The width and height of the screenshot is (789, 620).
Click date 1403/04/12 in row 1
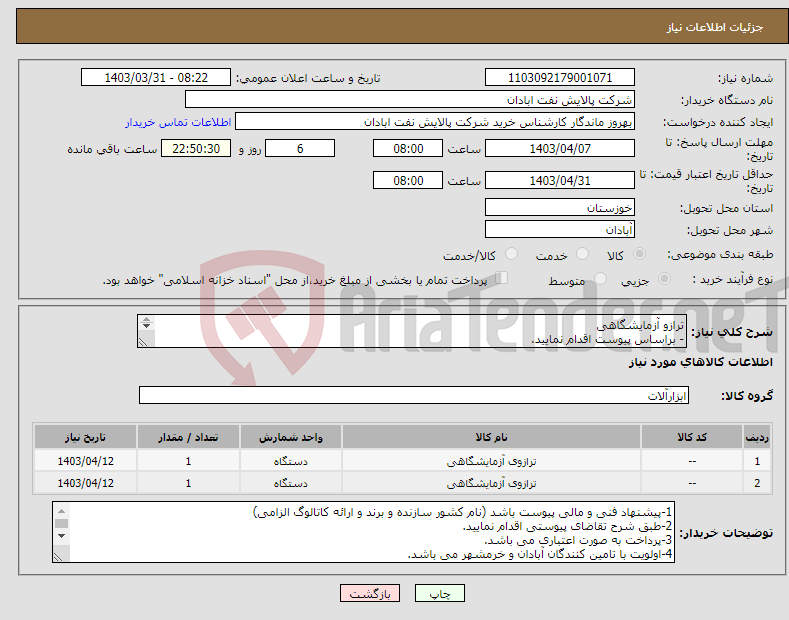[x=86, y=461]
